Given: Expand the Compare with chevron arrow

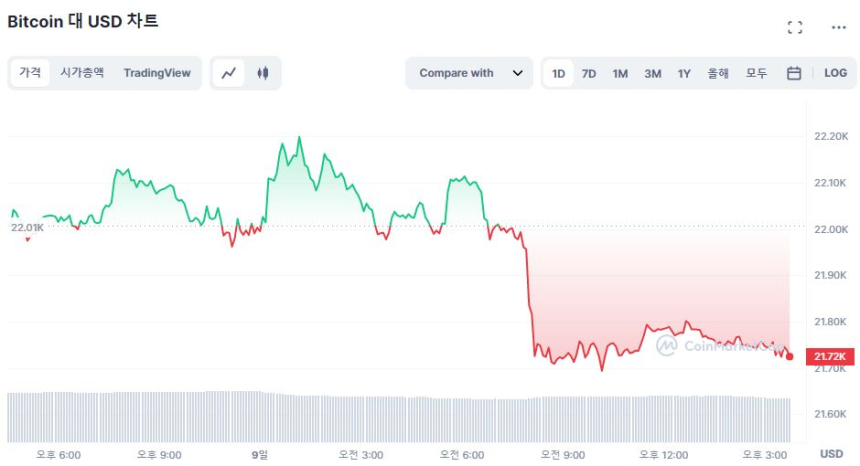Looking at the screenshot, I should click(x=517, y=73).
